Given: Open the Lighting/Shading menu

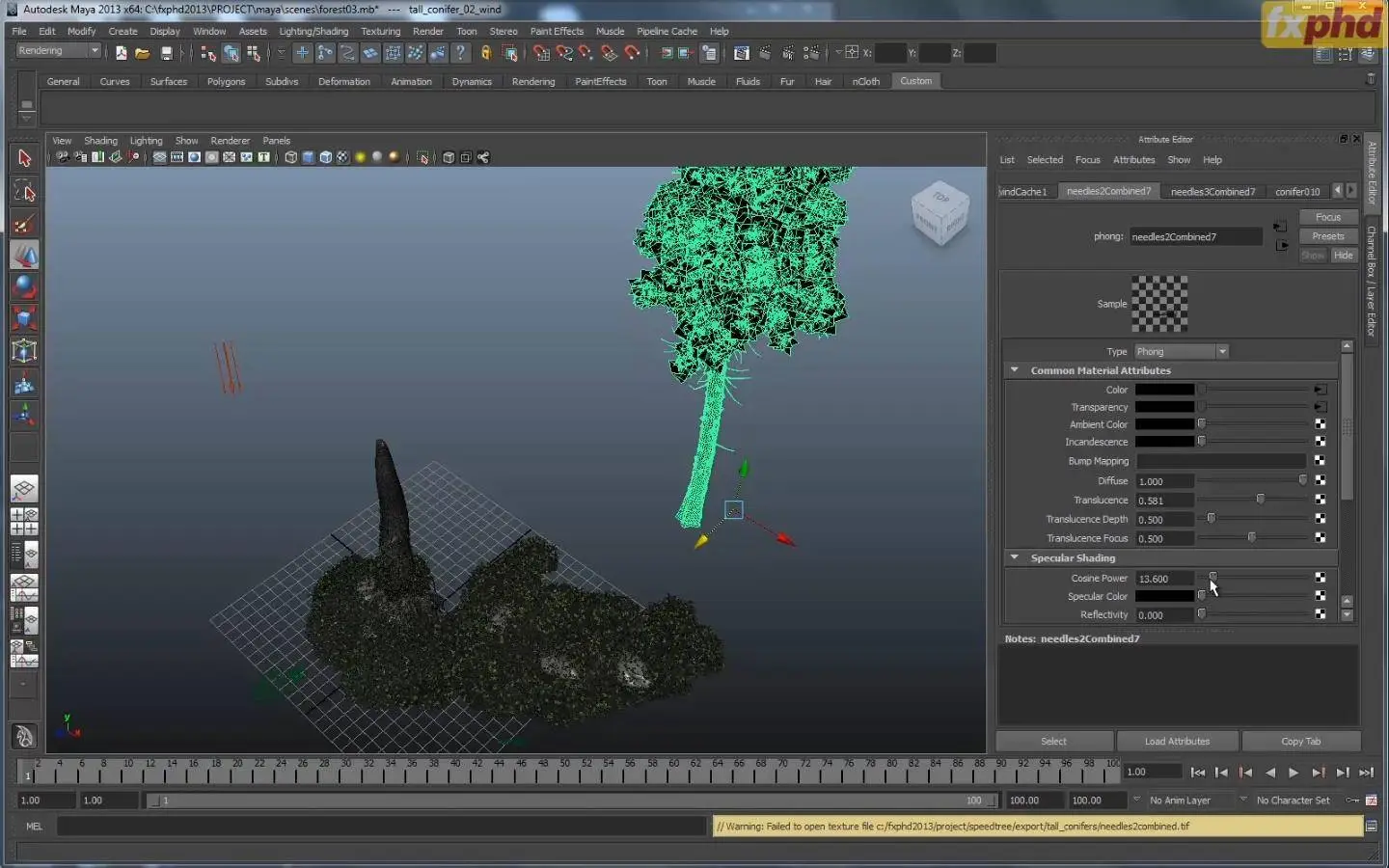Looking at the screenshot, I should [x=313, y=31].
